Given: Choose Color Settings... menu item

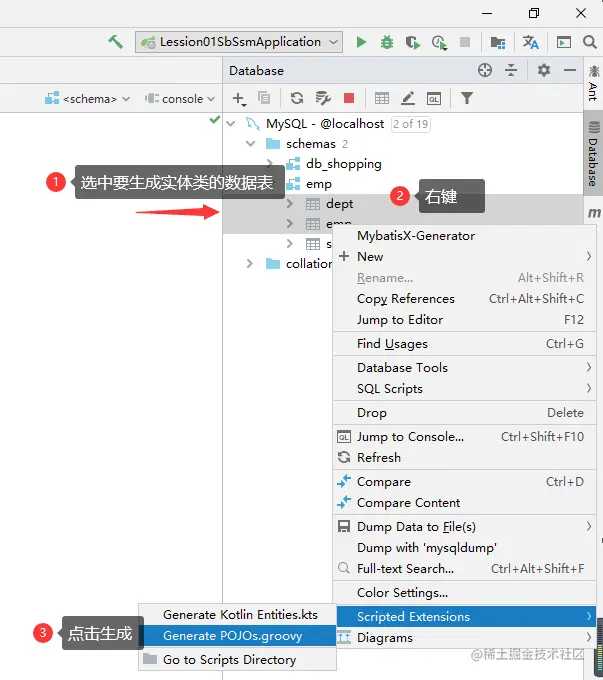Looking at the screenshot, I should point(464,593).
